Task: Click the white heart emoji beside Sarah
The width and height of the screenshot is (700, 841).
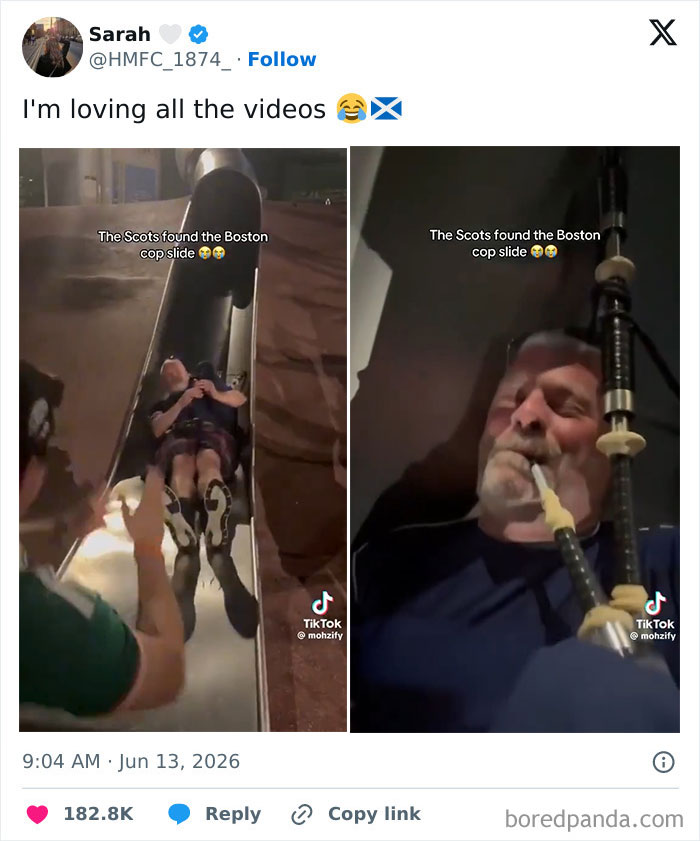Action: point(170,34)
